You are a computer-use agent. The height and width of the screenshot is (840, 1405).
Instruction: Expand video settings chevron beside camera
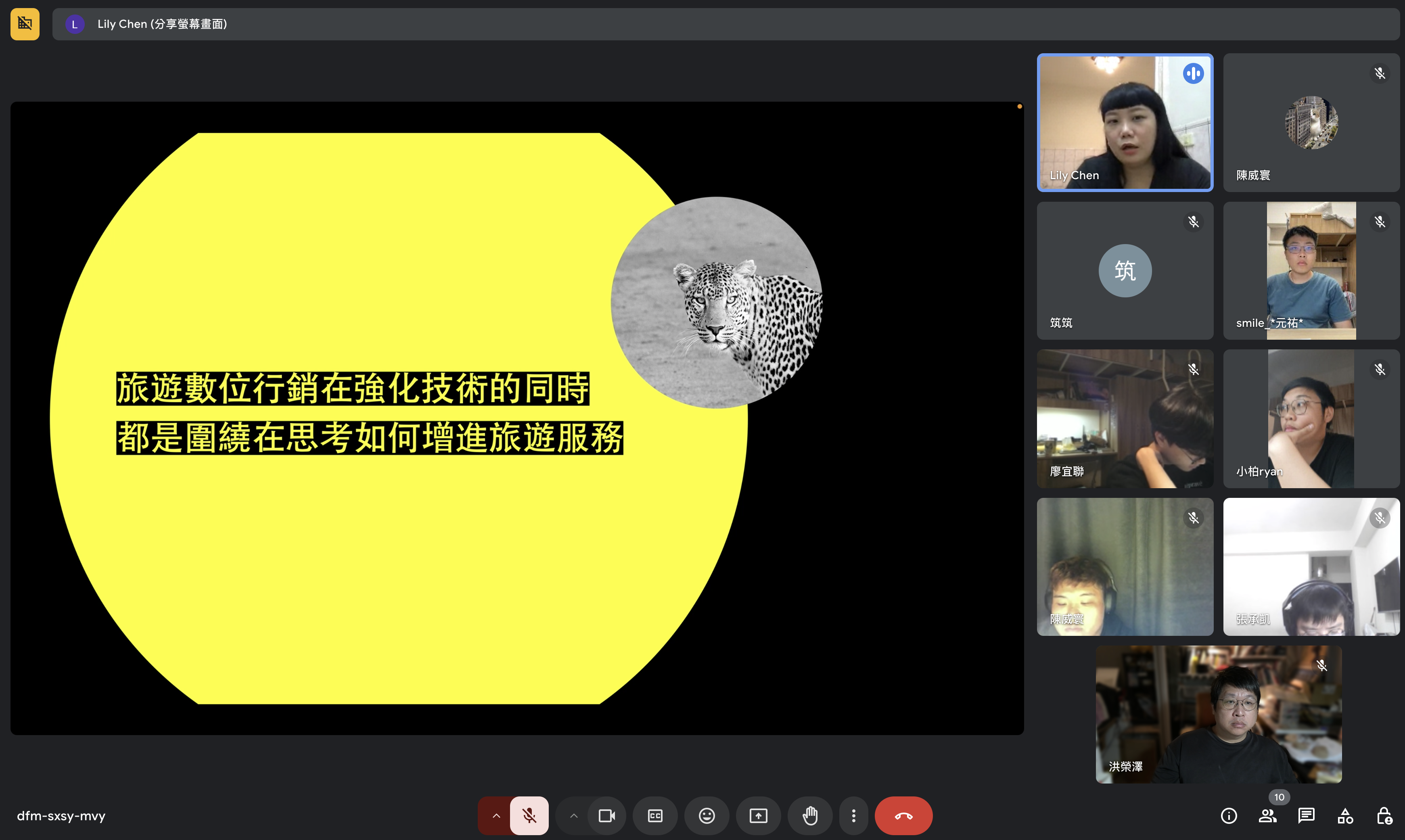point(573,816)
